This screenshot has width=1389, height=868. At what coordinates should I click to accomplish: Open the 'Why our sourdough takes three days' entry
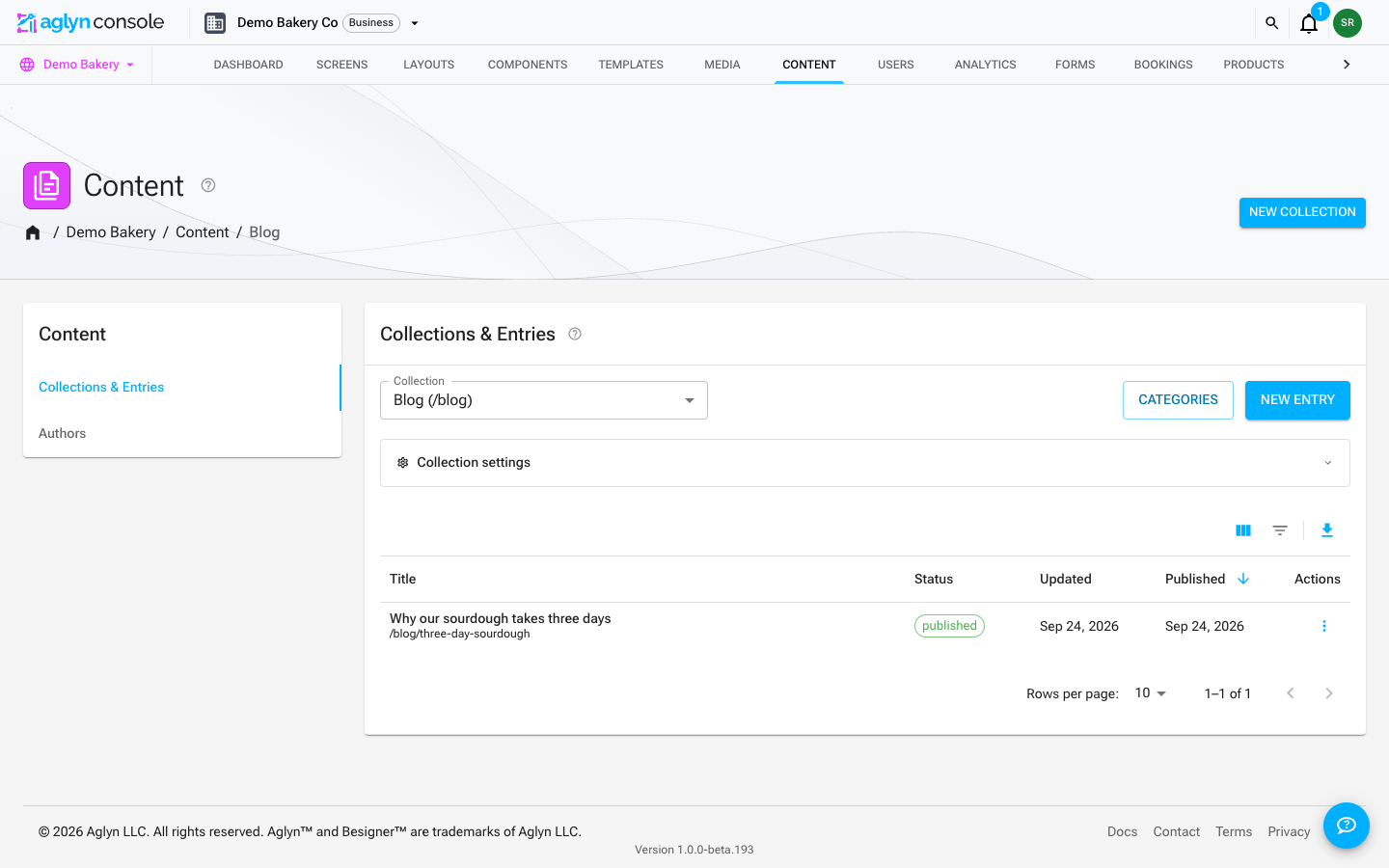tap(500, 618)
